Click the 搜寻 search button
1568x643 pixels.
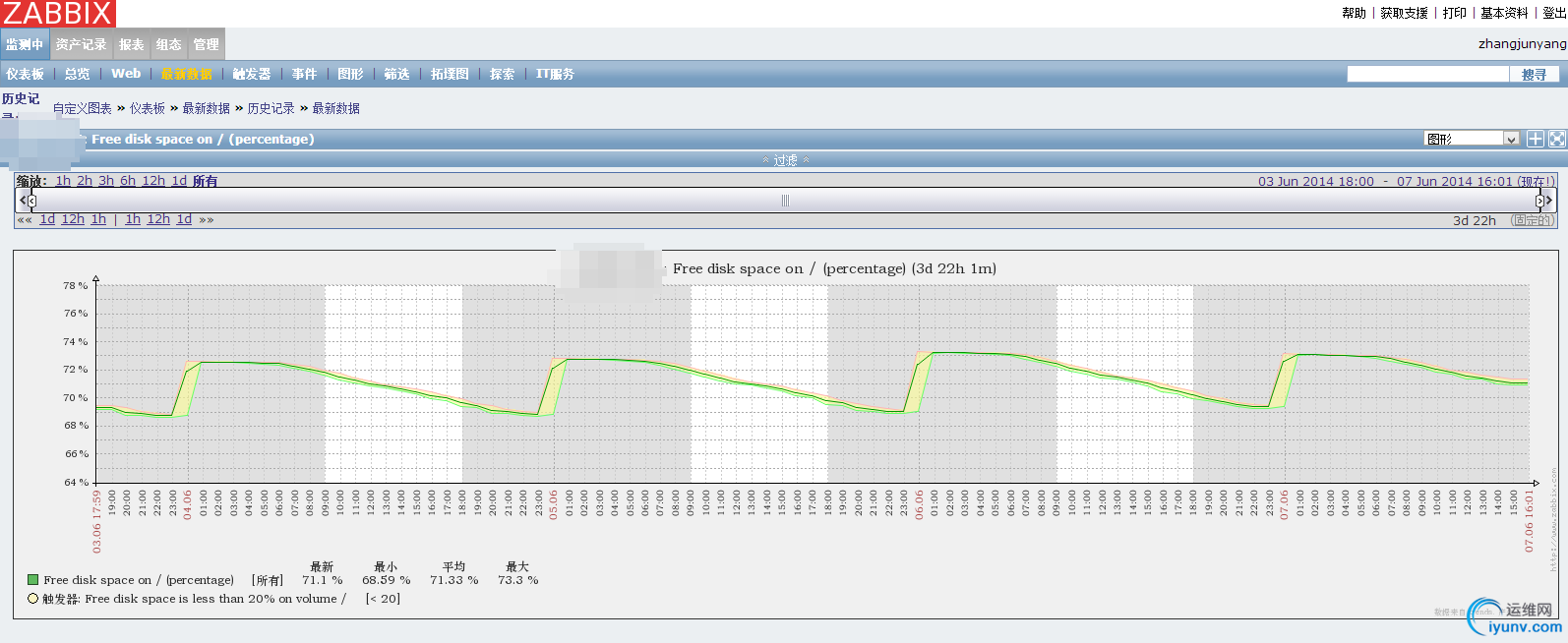(x=1534, y=75)
